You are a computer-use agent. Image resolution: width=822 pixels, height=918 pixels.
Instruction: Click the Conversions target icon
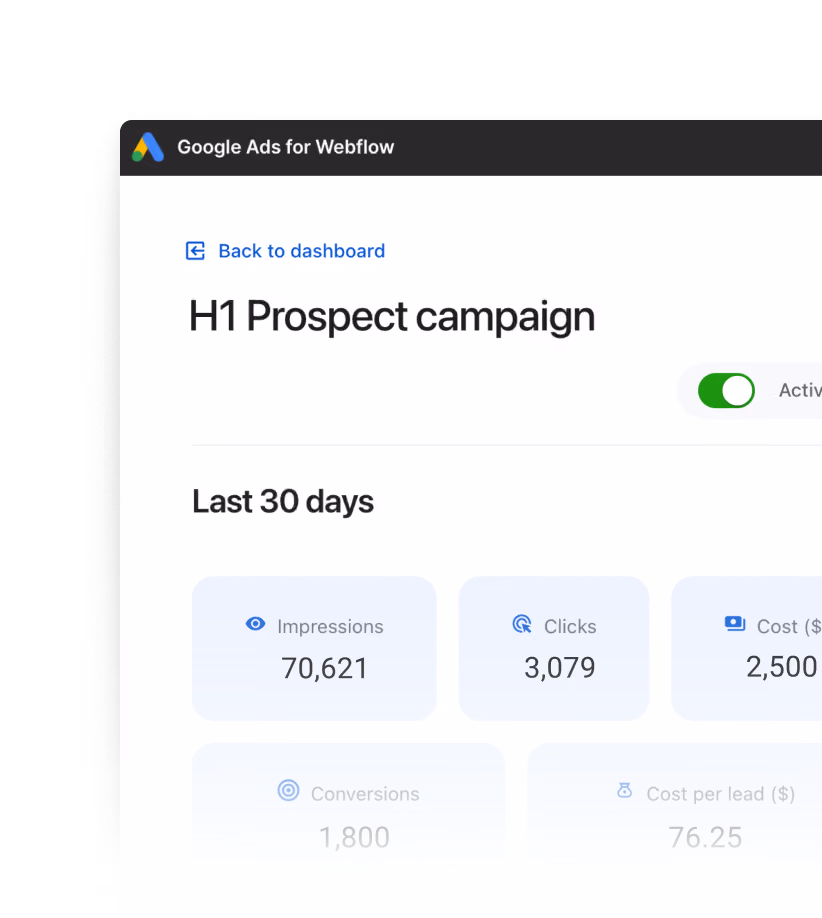coord(288,790)
